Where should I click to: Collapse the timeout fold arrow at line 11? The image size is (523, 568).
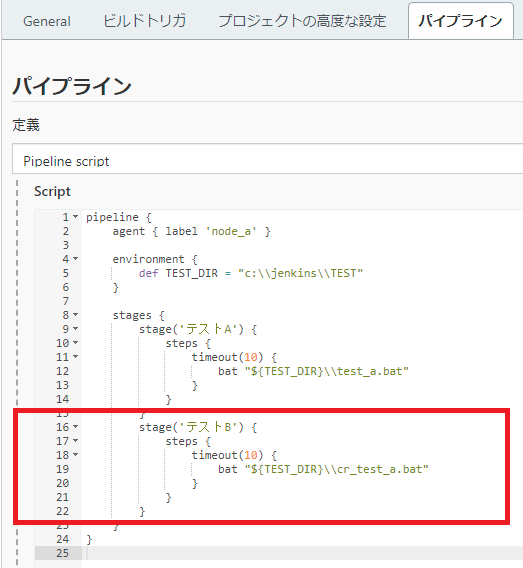[75, 357]
